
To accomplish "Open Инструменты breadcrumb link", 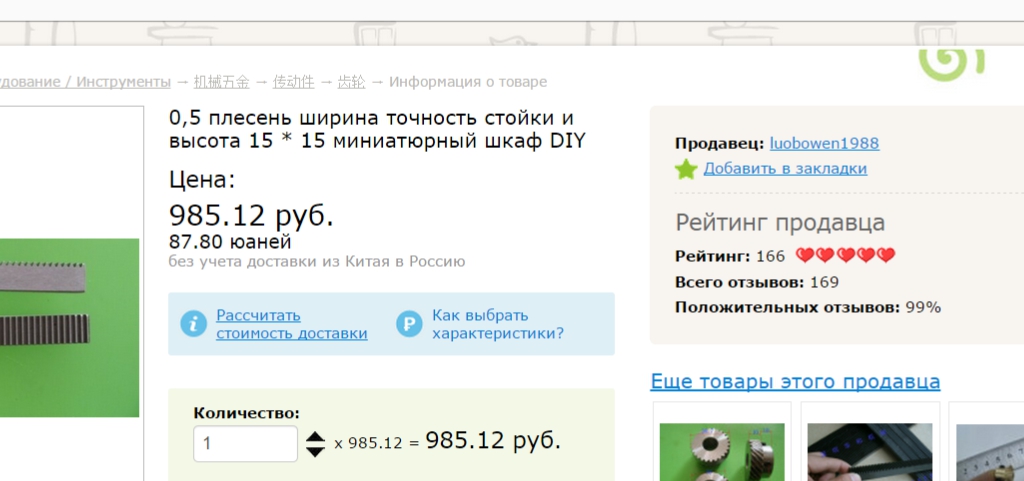I will [x=123, y=82].
